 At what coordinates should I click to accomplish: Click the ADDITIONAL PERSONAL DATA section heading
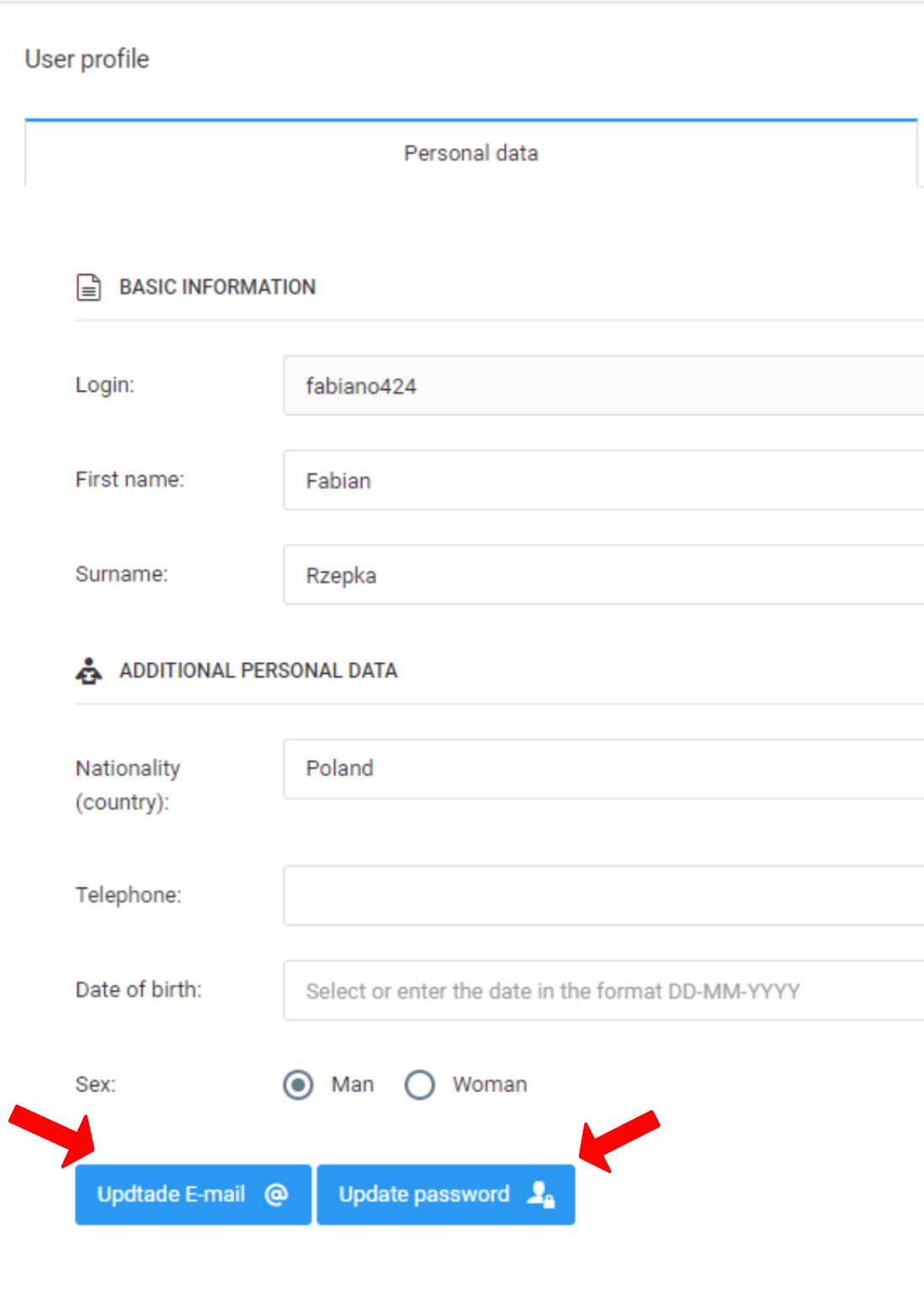[x=258, y=671]
